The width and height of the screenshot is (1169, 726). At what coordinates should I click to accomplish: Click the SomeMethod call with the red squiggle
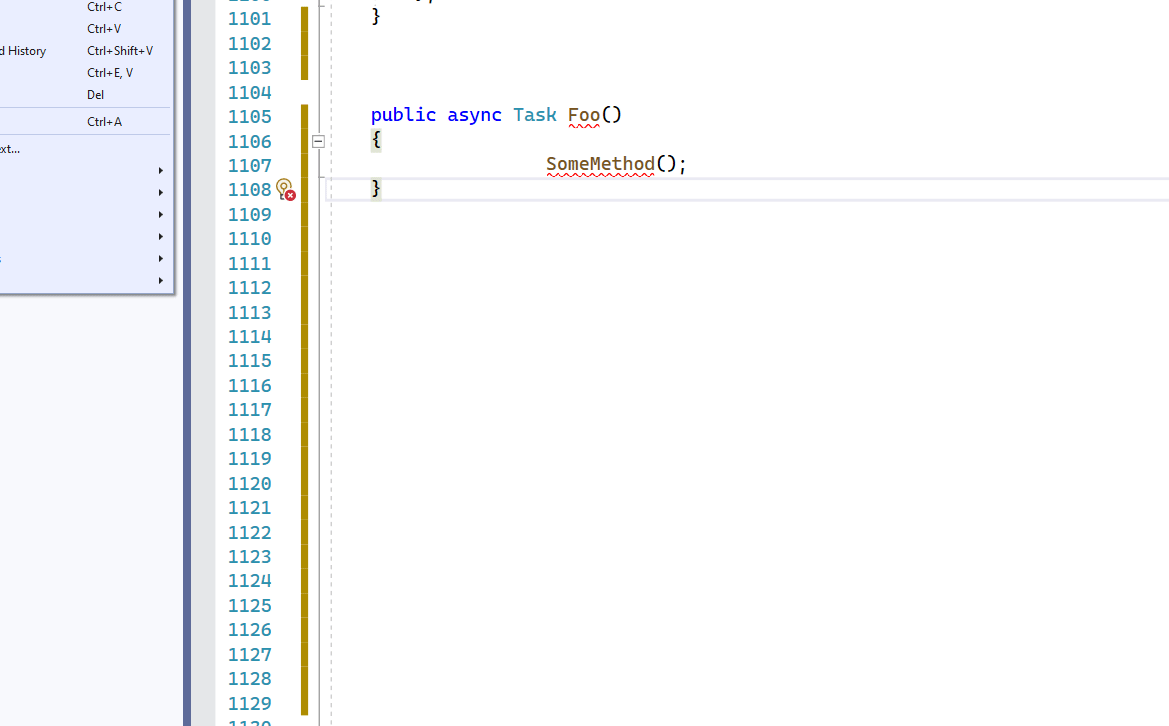[599, 163]
